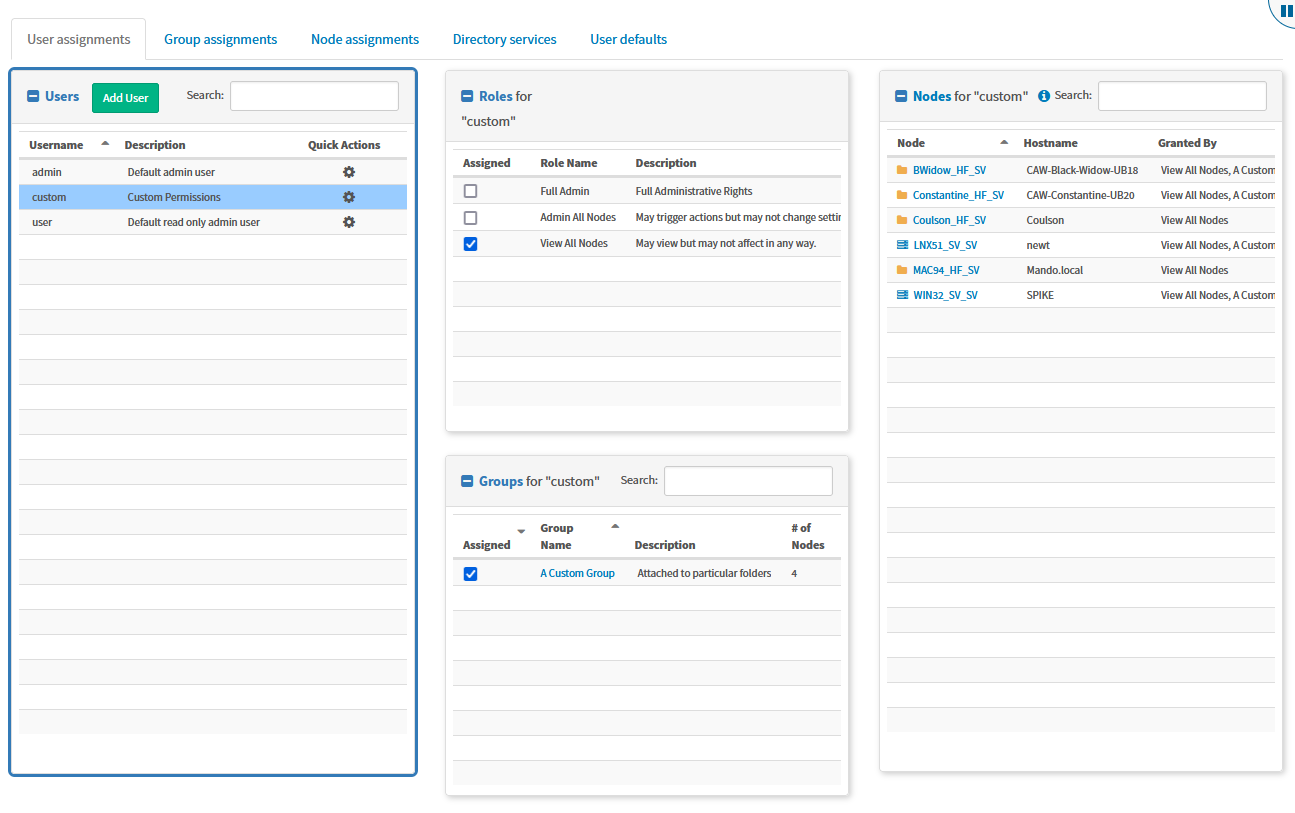Collapse the Nodes panel

(900, 95)
